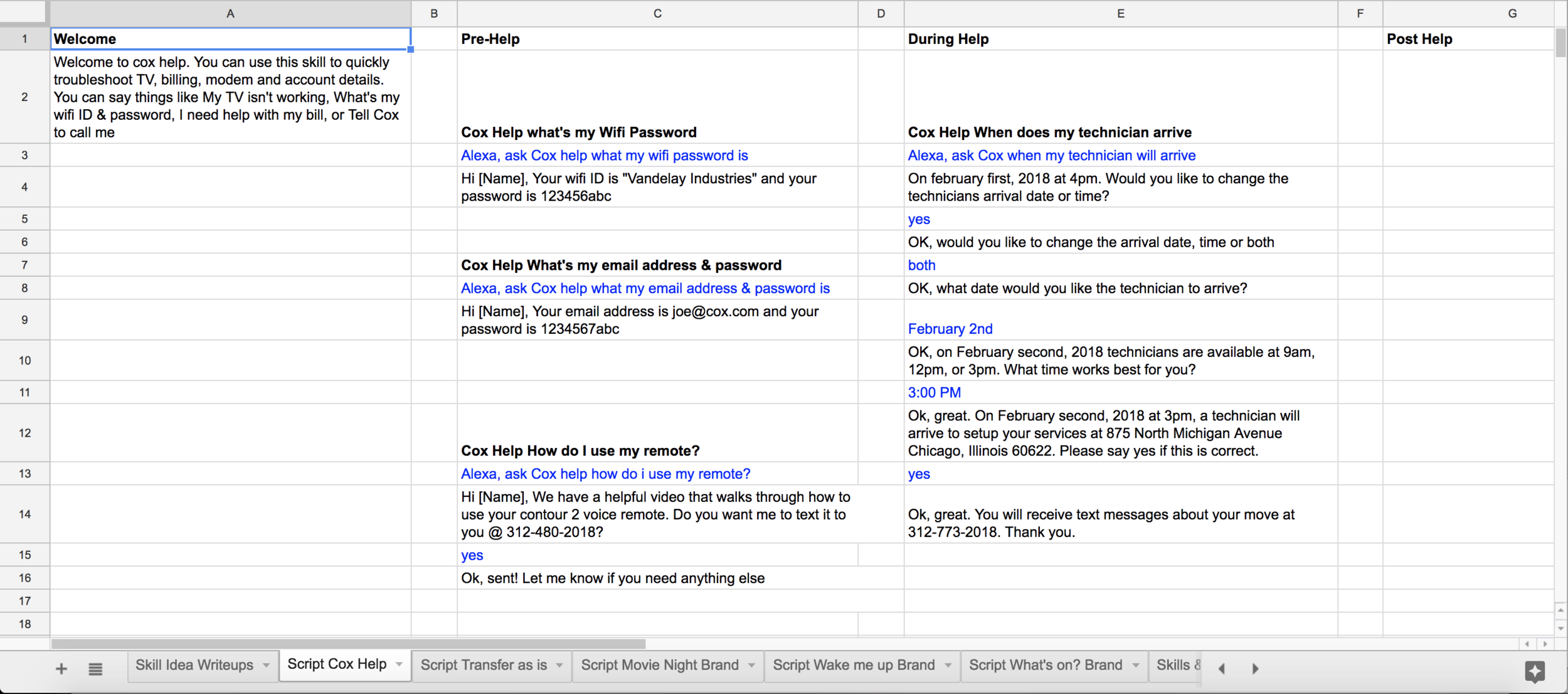Select column E header
The width and height of the screenshot is (1568, 694).
(1121, 13)
